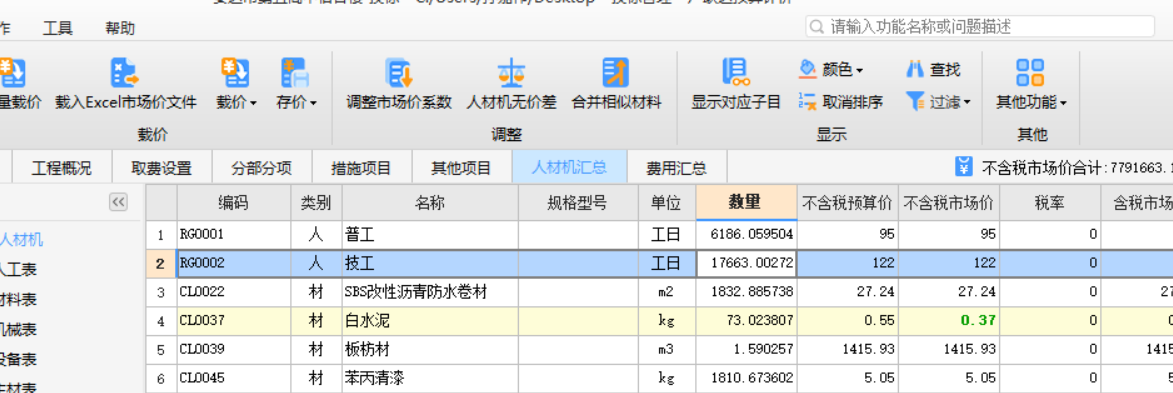Viewport: 1173px width, 393px height.
Task: Switch to the 分部分项 tab
Action: point(262,168)
